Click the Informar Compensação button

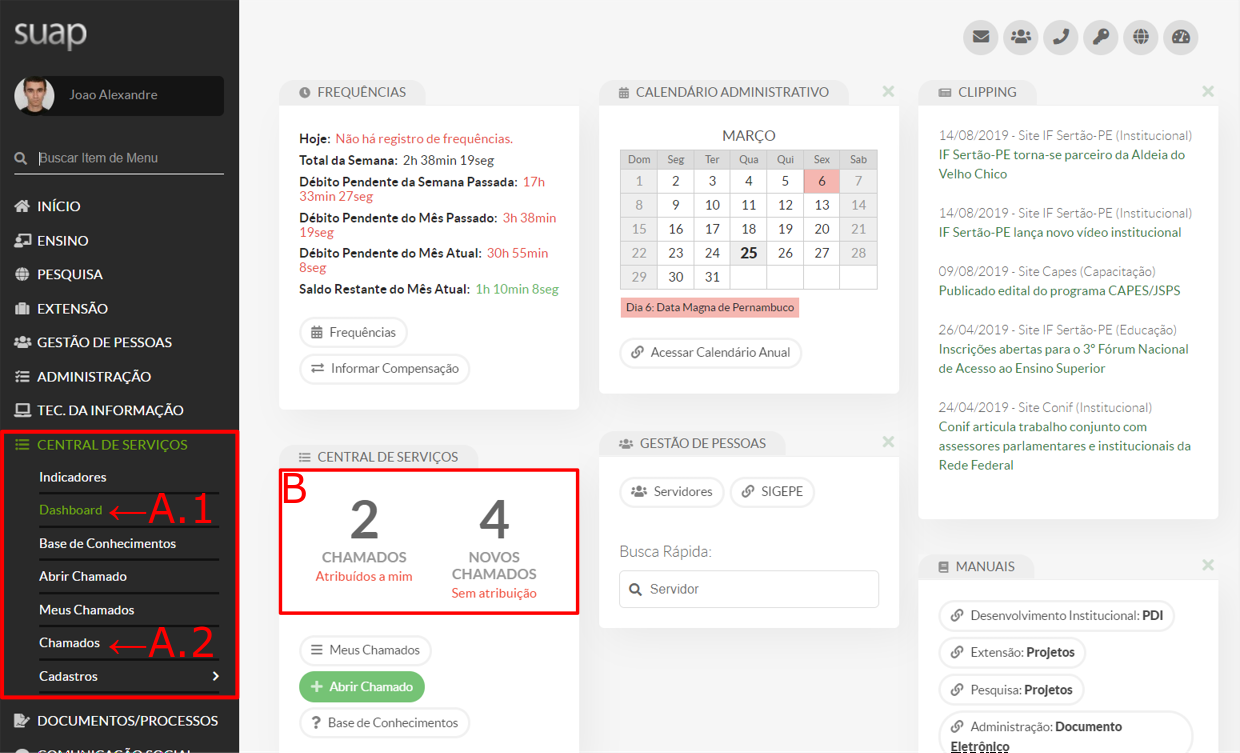(x=384, y=368)
